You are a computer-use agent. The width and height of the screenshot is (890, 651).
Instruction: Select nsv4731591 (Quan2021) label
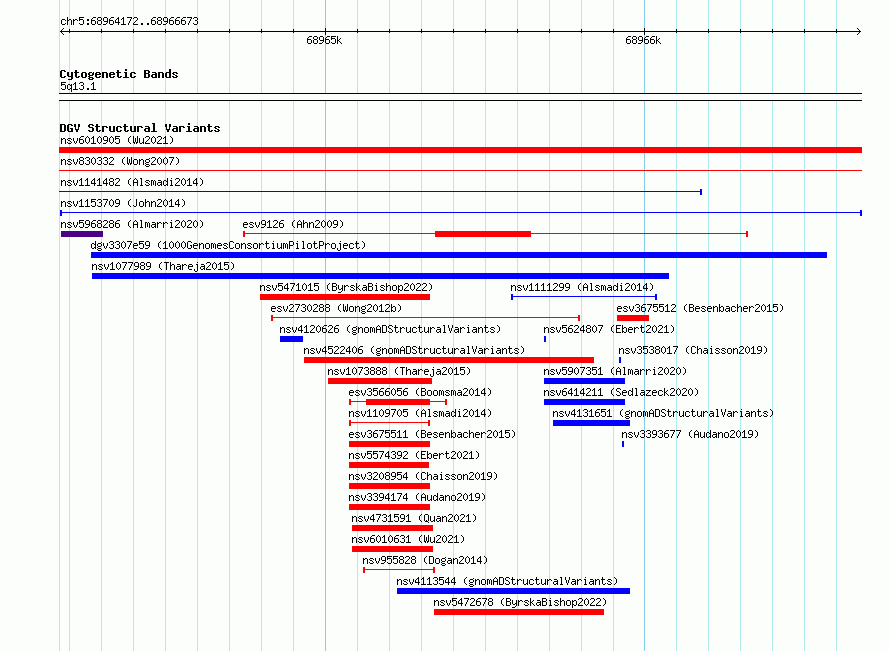click(414, 518)
